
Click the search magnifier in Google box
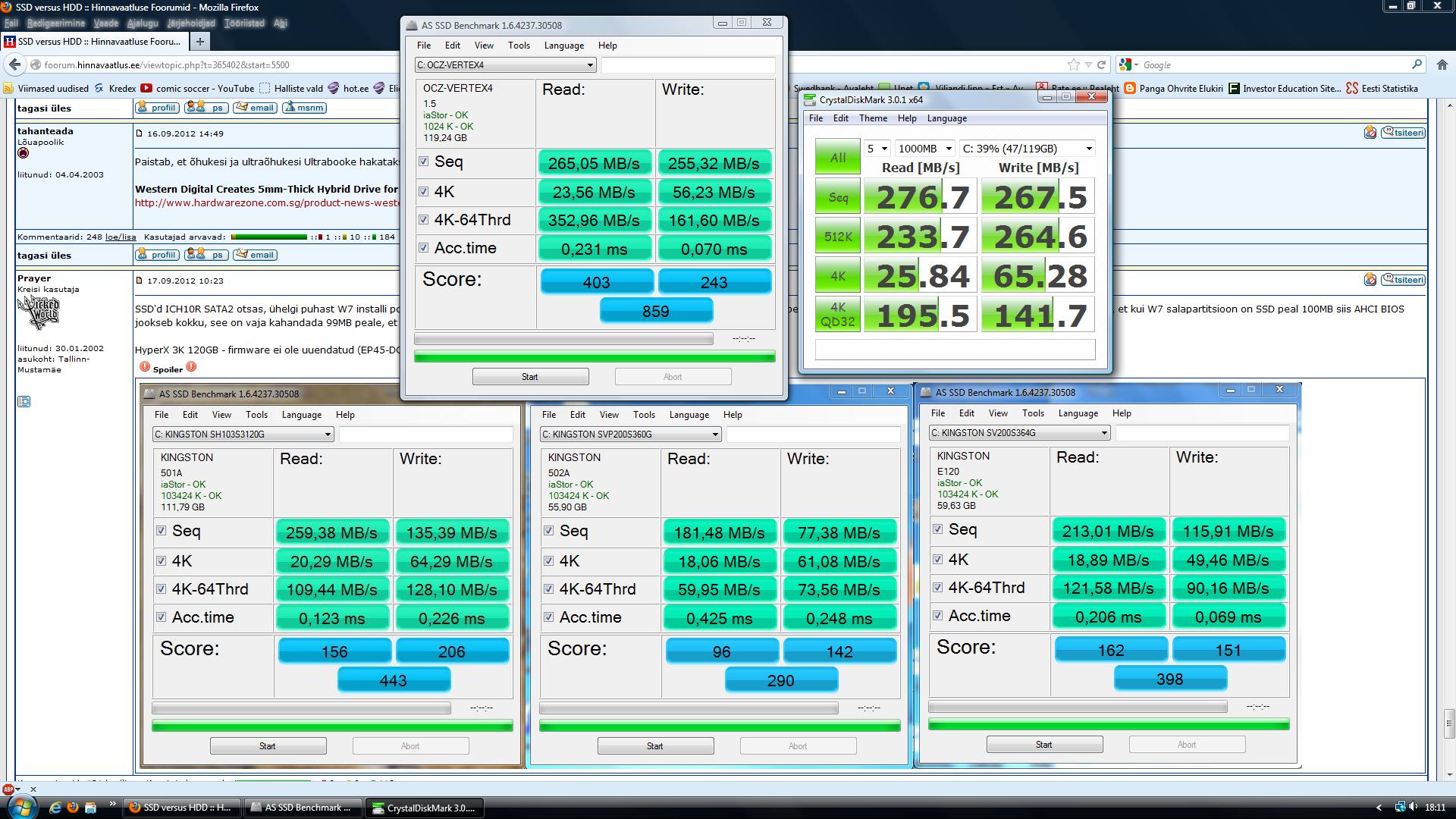click(1417, 65)
